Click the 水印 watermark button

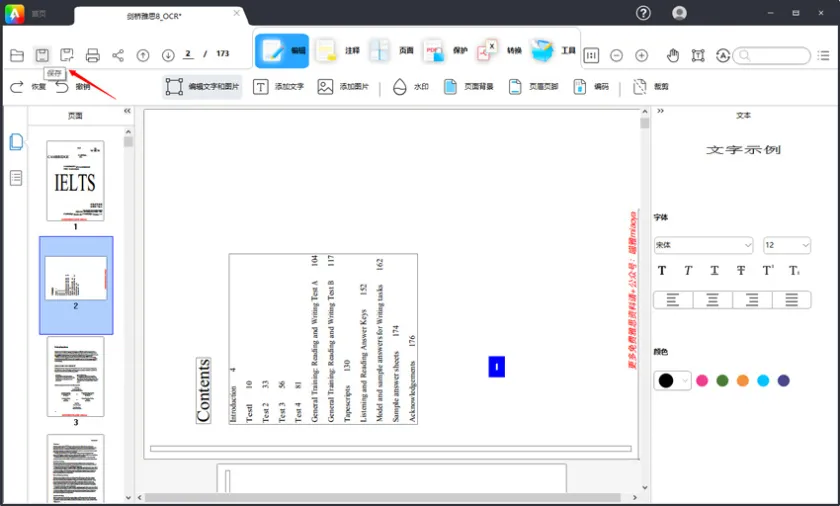411,87
